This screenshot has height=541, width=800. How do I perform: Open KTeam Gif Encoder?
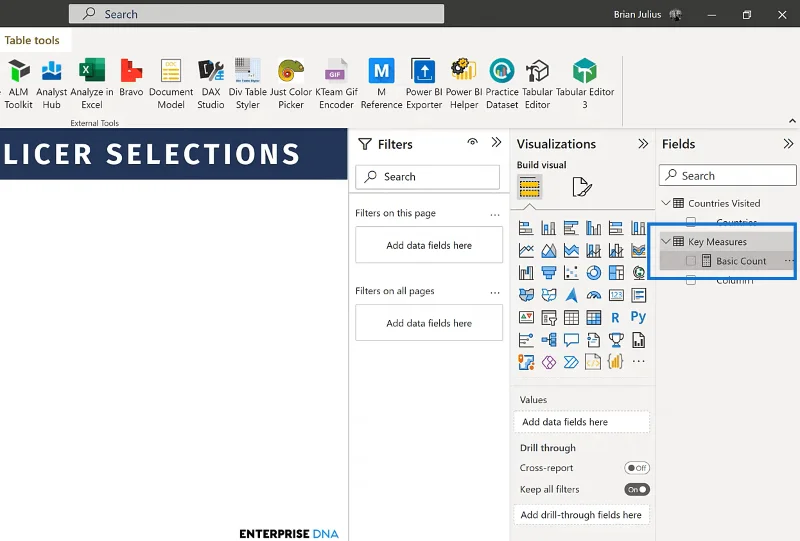(336, 84)
